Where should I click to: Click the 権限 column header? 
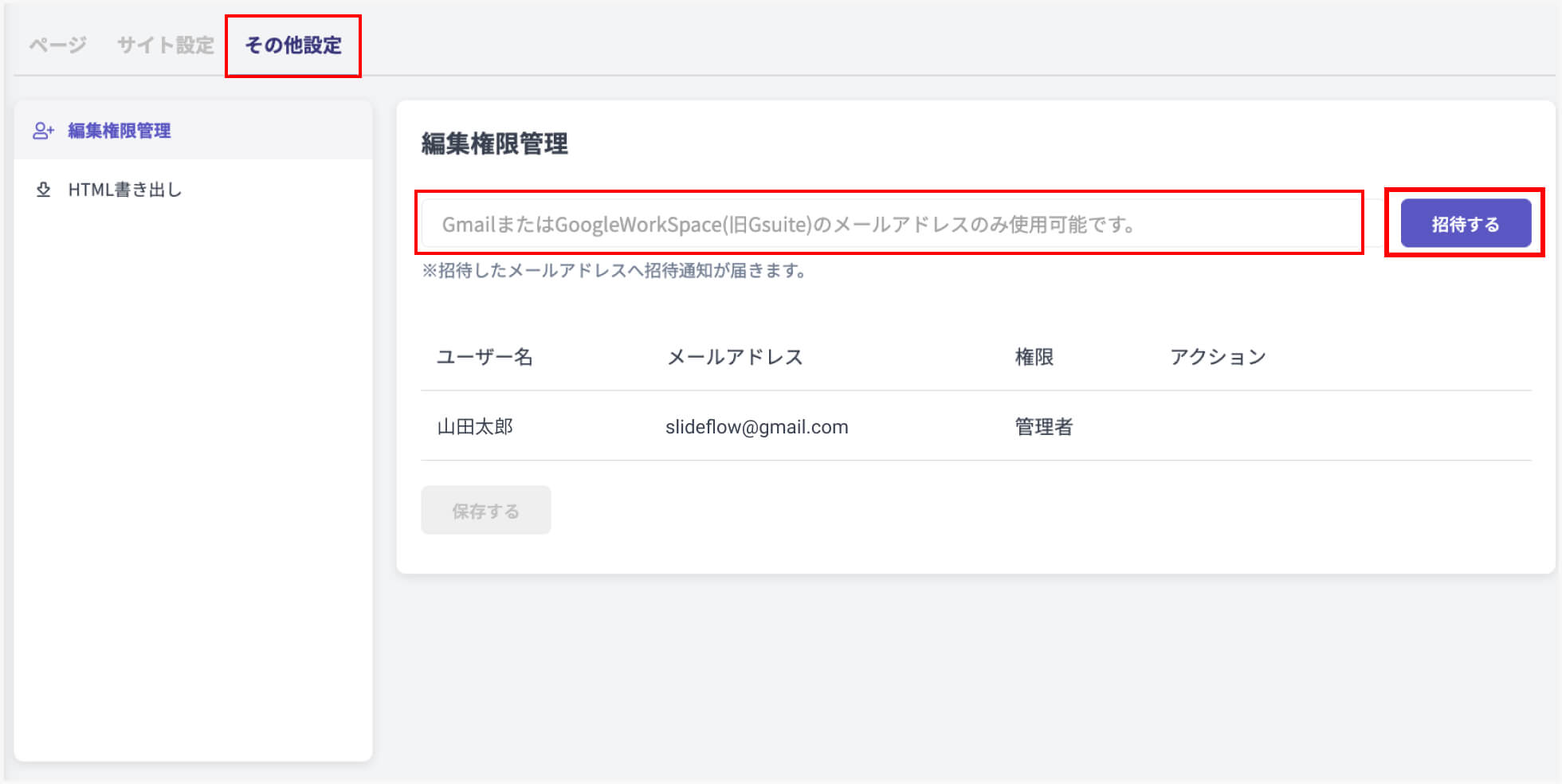pyautogui.click(x=1034, y=357)
